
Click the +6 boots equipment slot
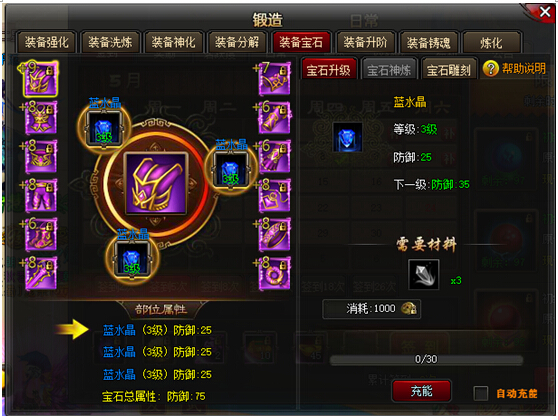pyautogui.click(x=41, y=235)
